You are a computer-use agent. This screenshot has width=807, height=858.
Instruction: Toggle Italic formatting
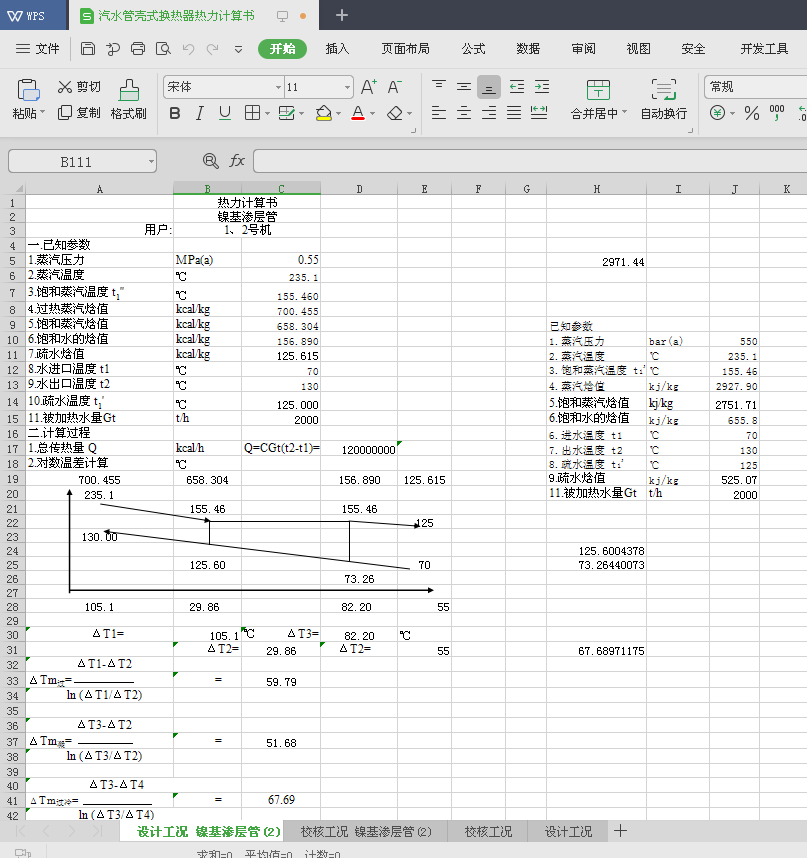click(x=200, y=113)
